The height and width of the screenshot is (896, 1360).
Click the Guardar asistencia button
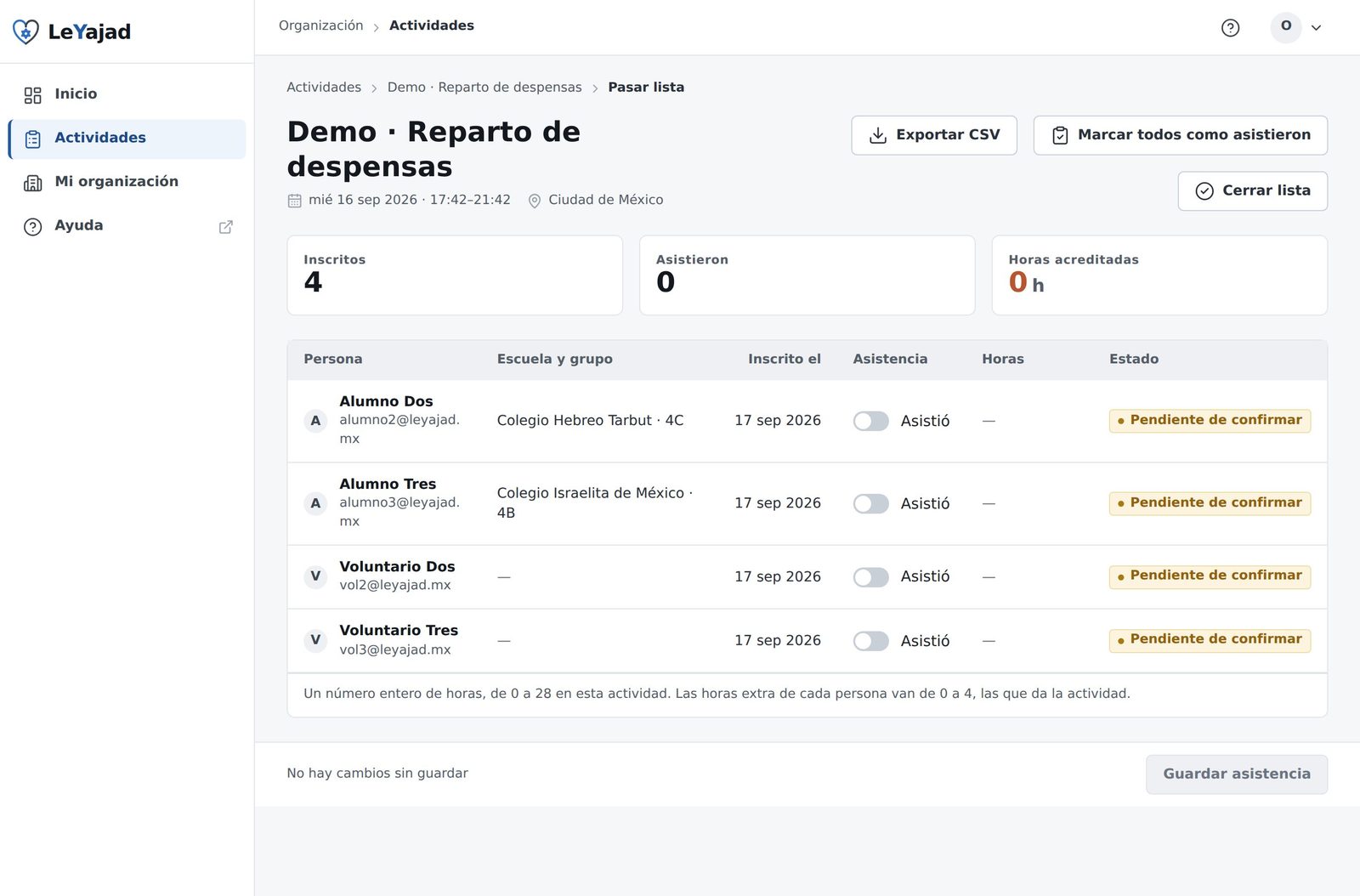[x=1237, y=774]
